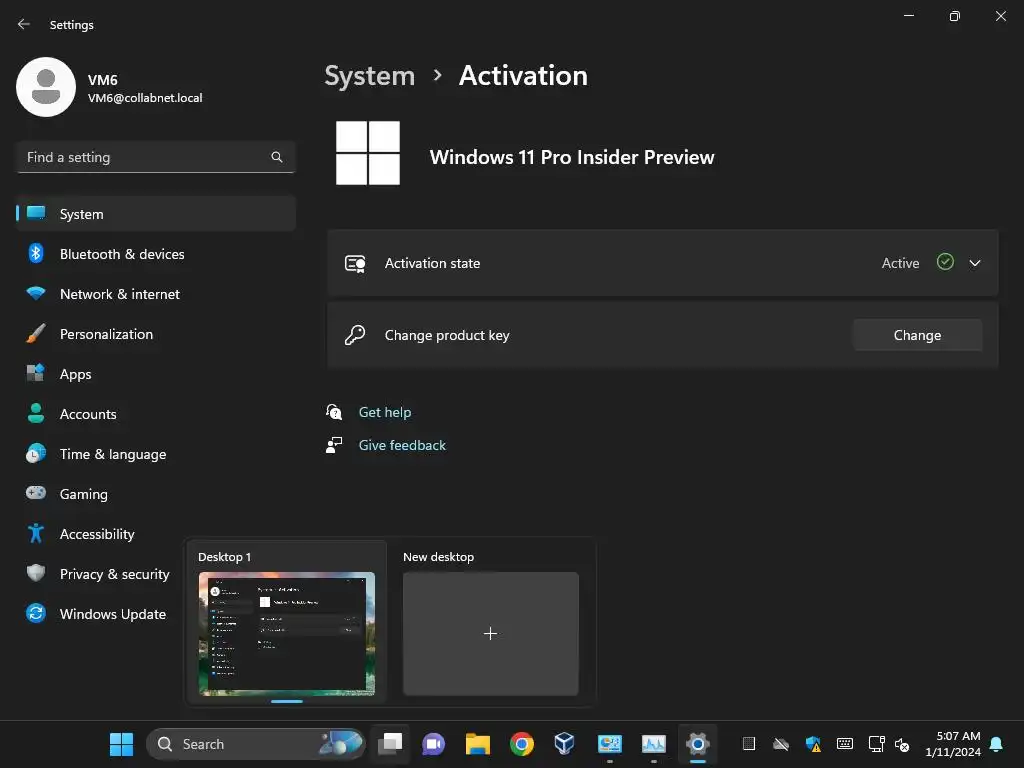Open the Windows Start menu
The width and height of the screenshot is (1024, 768).
121,744
